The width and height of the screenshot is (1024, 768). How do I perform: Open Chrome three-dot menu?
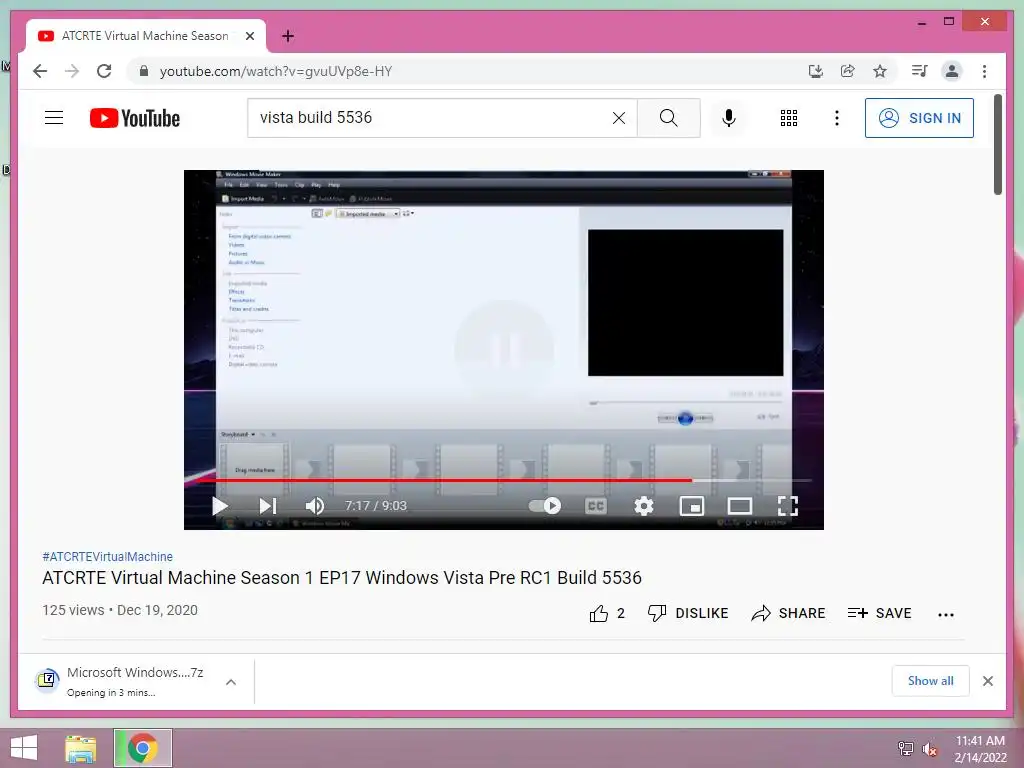click(x=984, y=71)
